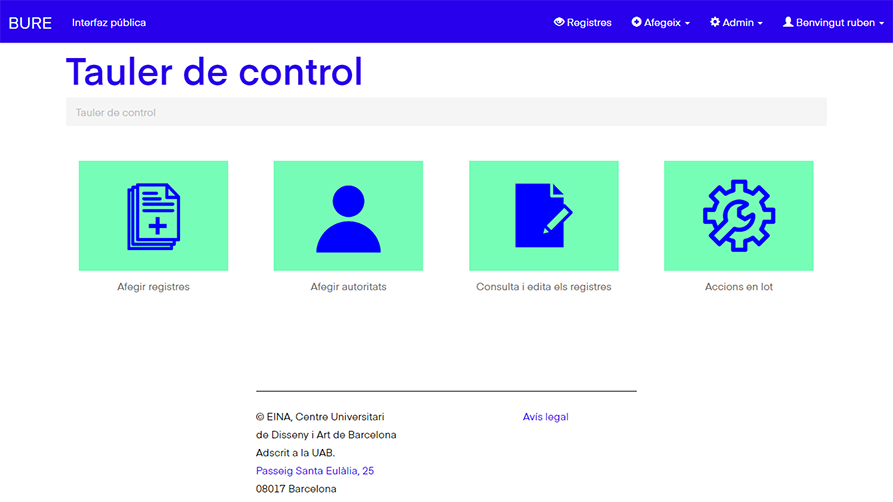Open the Benvingut ruben dropdown caret

[x=881, y=23]
